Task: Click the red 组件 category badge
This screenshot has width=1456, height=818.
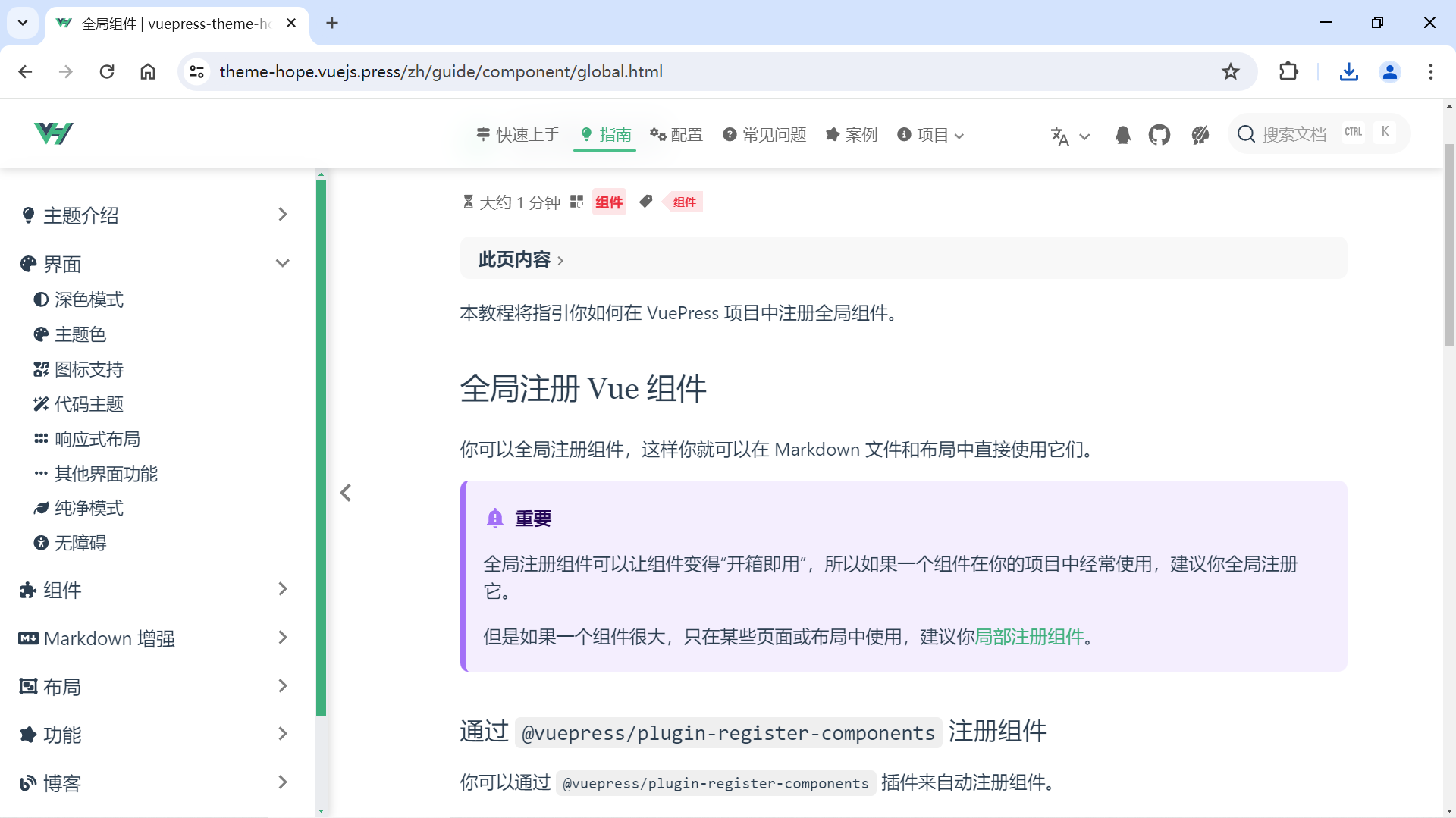Action: [609, 202]
